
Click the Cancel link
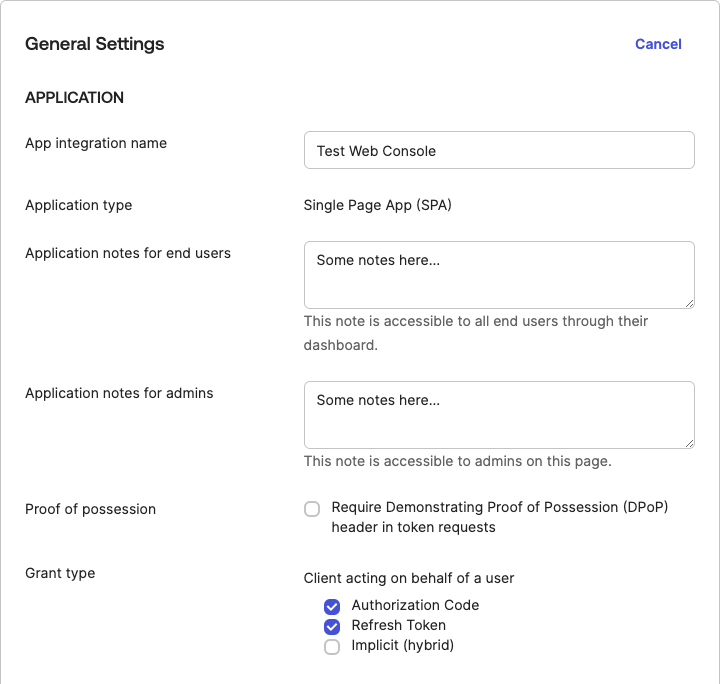[658, 44]
